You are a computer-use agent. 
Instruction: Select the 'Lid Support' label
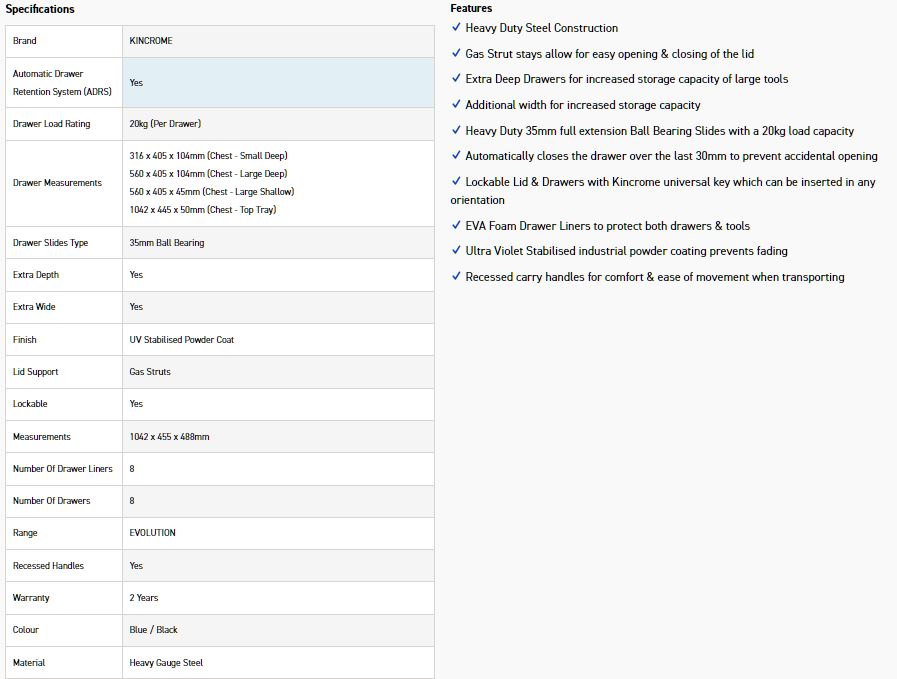35,372
